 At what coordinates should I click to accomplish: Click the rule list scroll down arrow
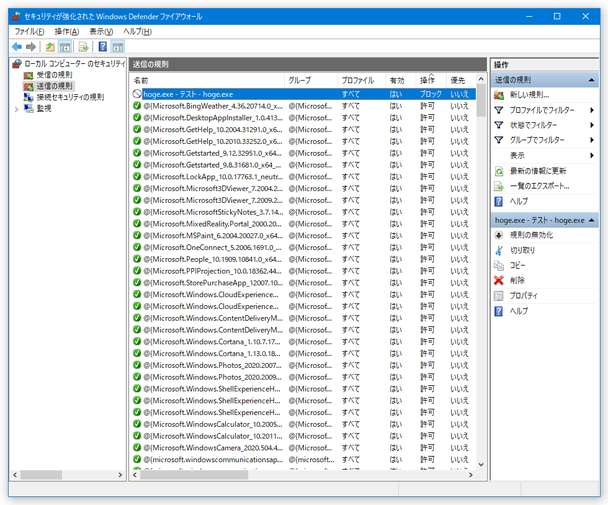[481, 464]
